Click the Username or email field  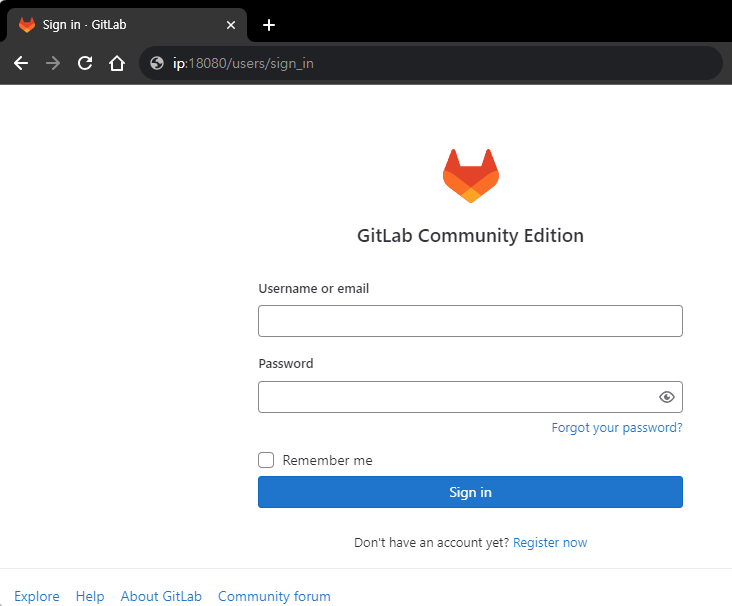pyautogui.click(x=470, y=321)
